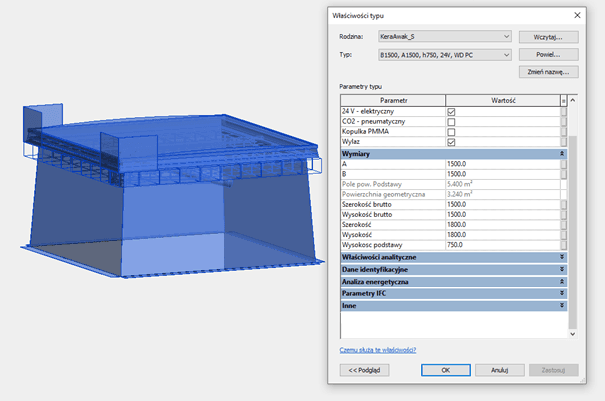605x401 pixels.
Task: Select the Wysokość podstawy value 750.0
Action: click(x=500, y=245)
